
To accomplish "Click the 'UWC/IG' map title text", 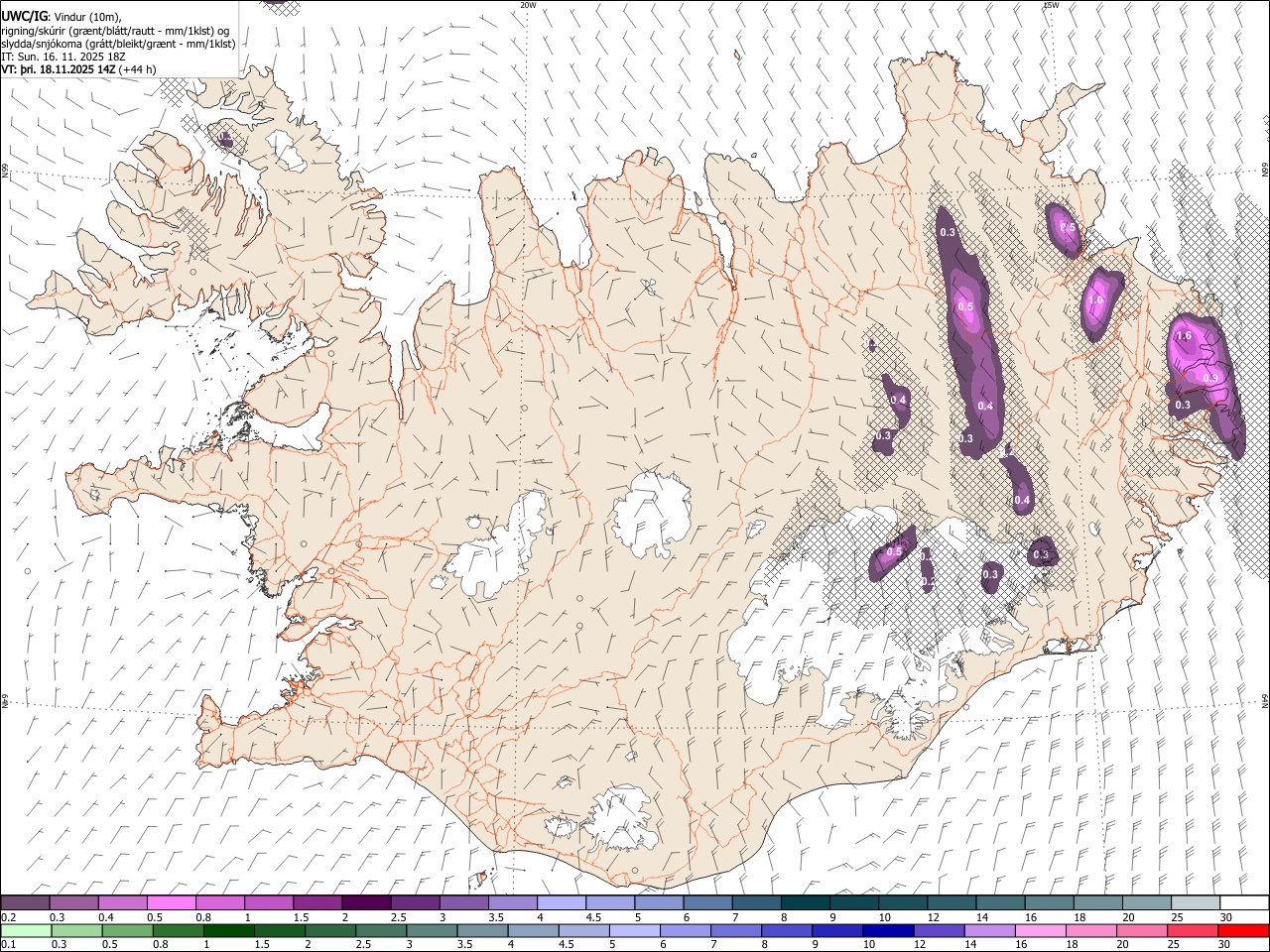I will (23, 17).
